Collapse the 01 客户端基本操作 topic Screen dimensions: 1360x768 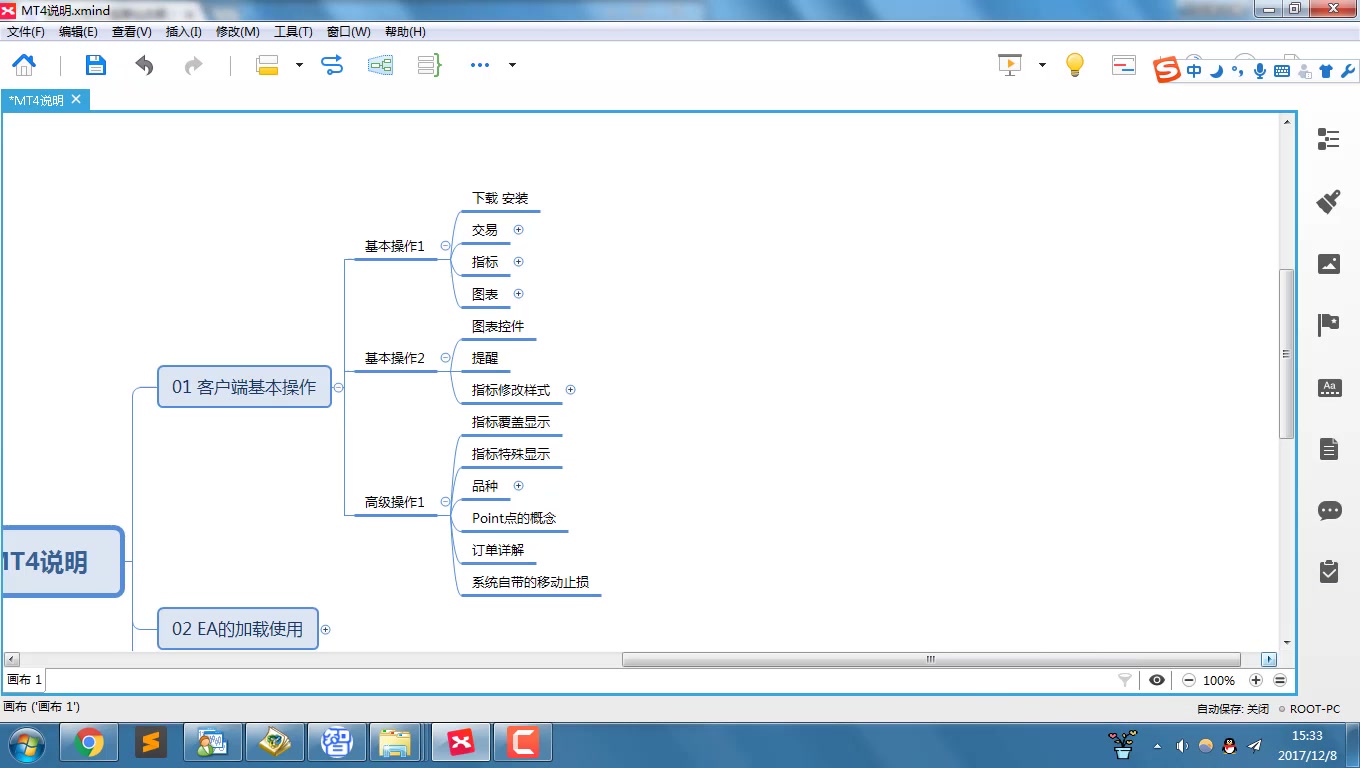pos(338,388)
